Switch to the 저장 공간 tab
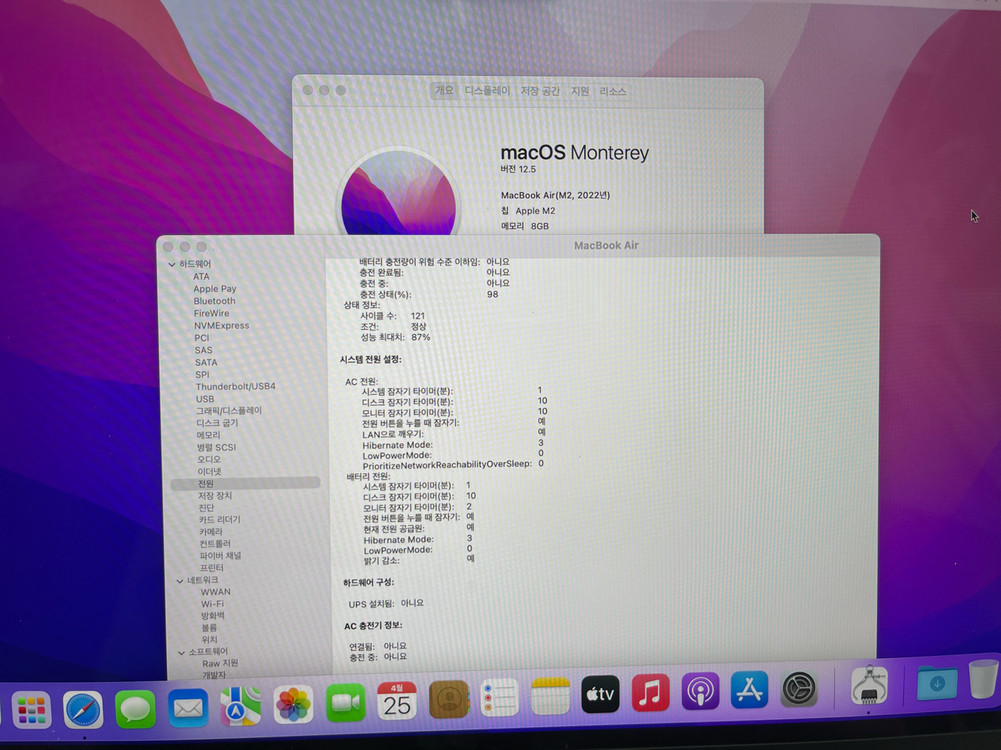Viewport: 1001px width, 750px height. coord(540,91)
